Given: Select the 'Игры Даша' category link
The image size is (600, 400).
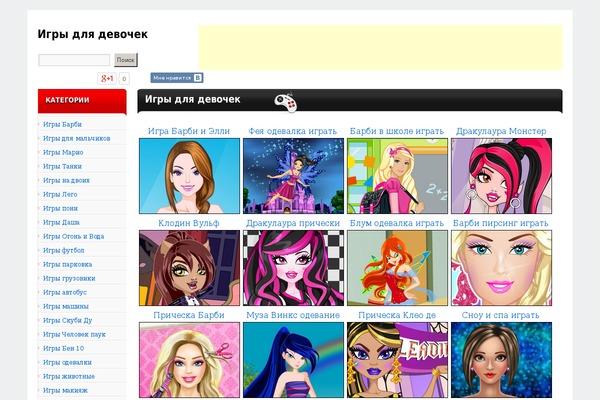Looking at the screenshot, I should click(x=61, y=222).
